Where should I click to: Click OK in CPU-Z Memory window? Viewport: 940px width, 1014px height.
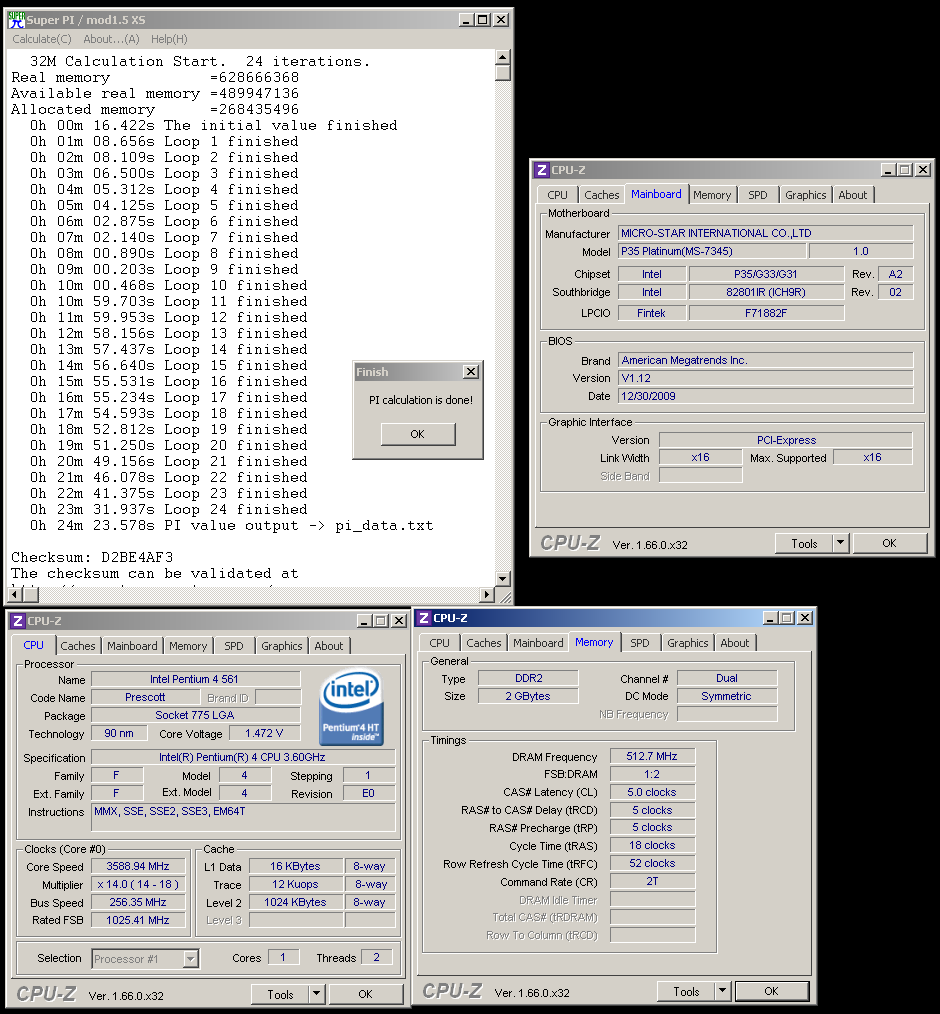[x=771, y=991]
